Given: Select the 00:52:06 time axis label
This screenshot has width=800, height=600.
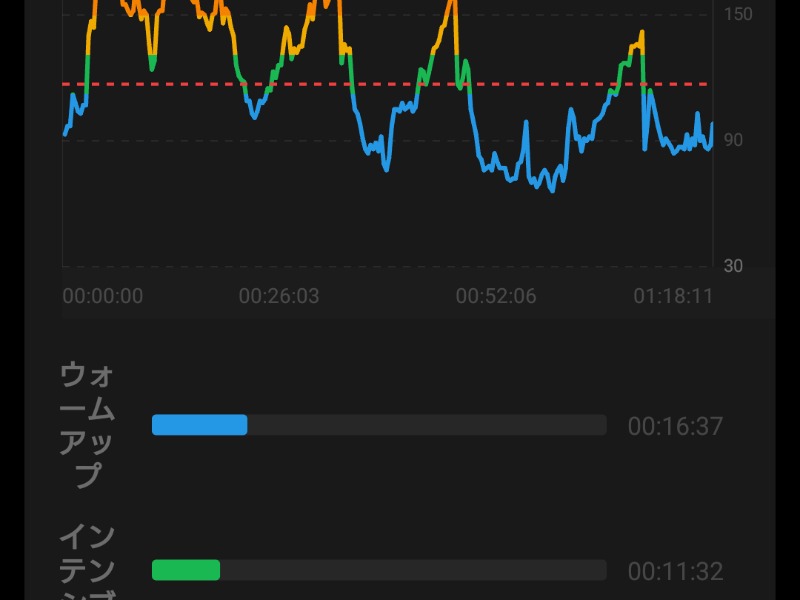Looking at the screenshot, I should pos(495,296).
